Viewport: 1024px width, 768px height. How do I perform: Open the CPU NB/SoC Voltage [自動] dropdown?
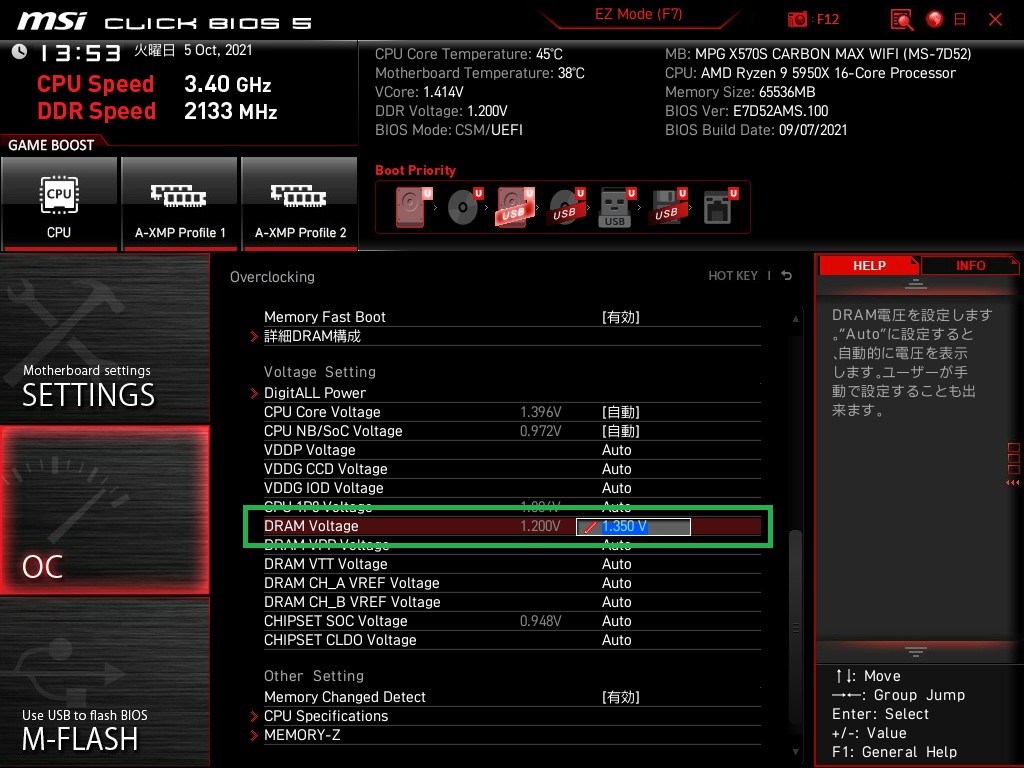620,431
